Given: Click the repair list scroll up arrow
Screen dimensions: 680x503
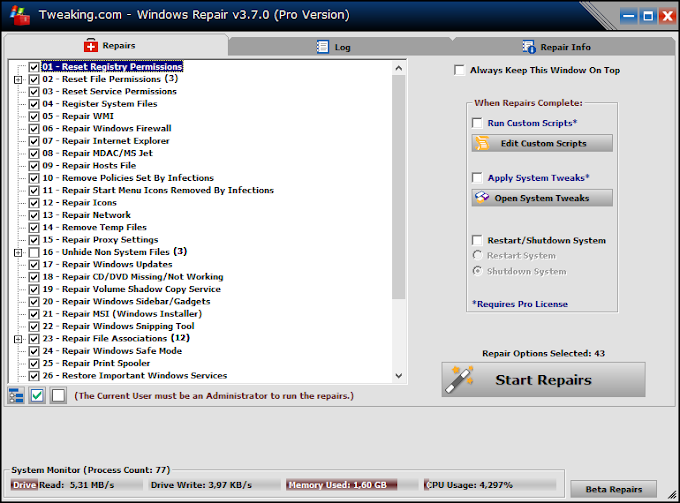Looking at the screenshot, I should point(399,68).
